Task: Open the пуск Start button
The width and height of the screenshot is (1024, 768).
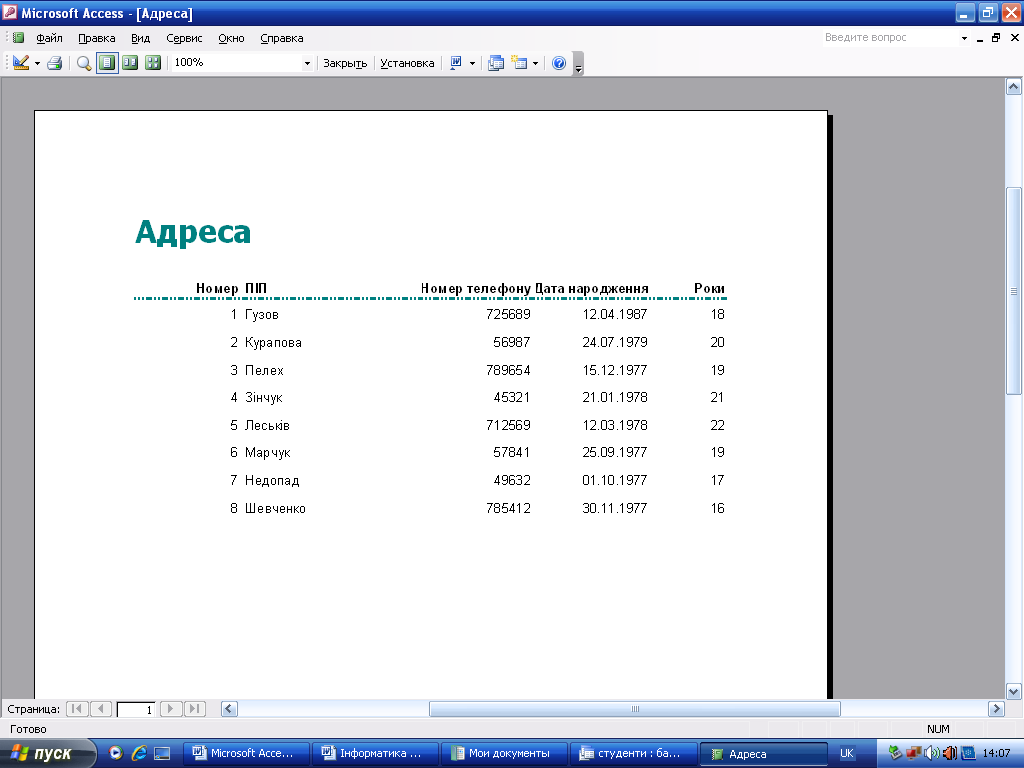Action: (x=46, y=754)
